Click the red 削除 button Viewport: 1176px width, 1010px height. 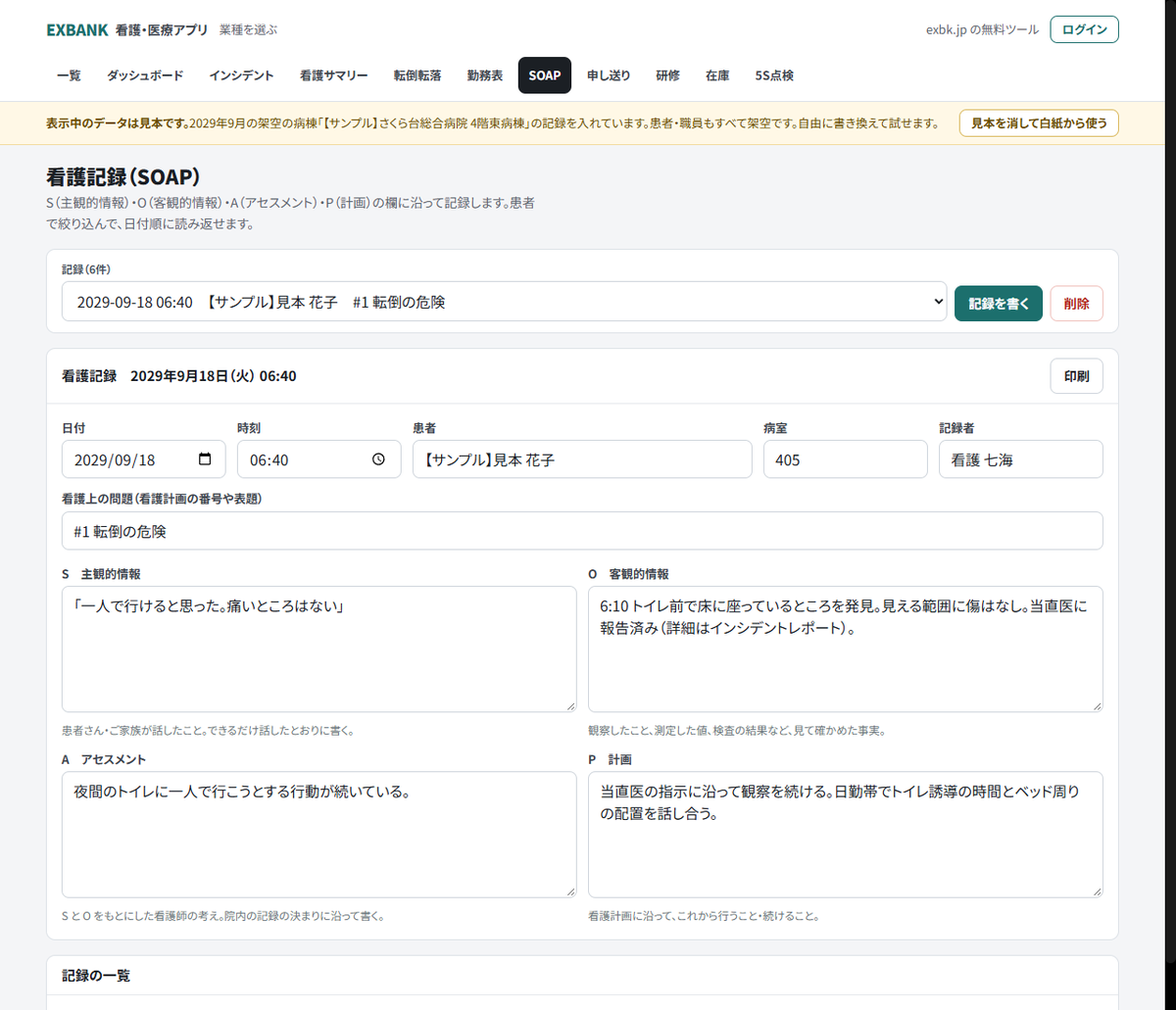(1076, 304)
